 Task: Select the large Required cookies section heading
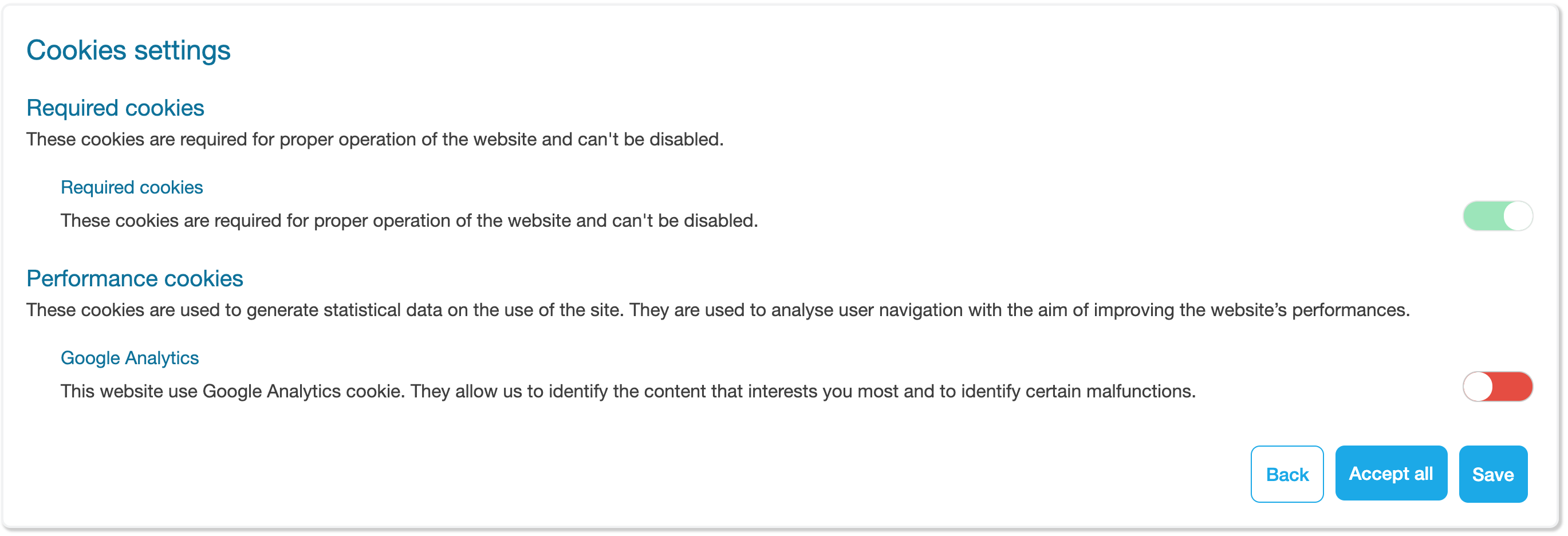coord(115,108)
